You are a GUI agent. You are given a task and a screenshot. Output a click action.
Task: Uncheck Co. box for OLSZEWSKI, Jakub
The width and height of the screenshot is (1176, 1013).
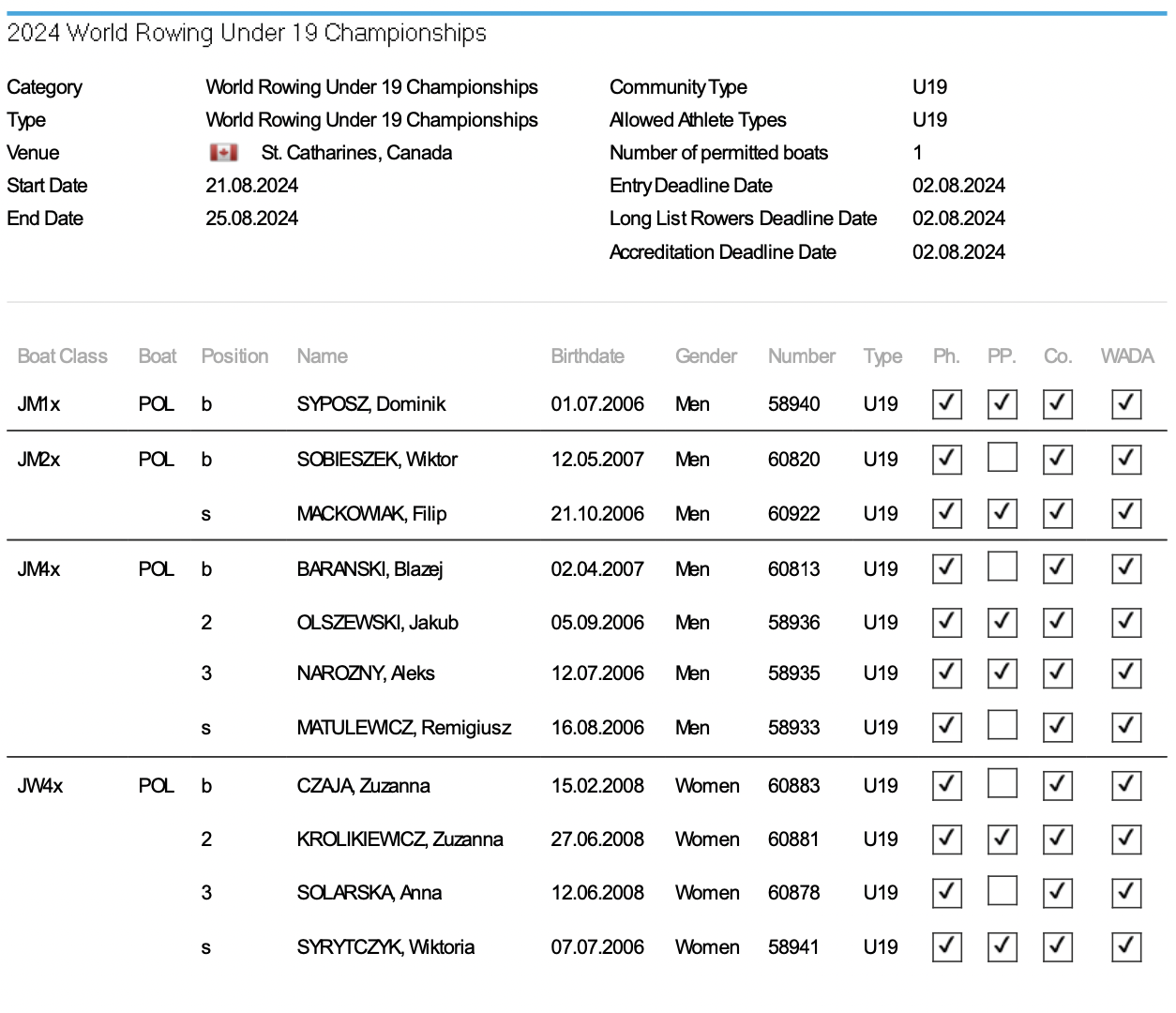(1058, 622)
